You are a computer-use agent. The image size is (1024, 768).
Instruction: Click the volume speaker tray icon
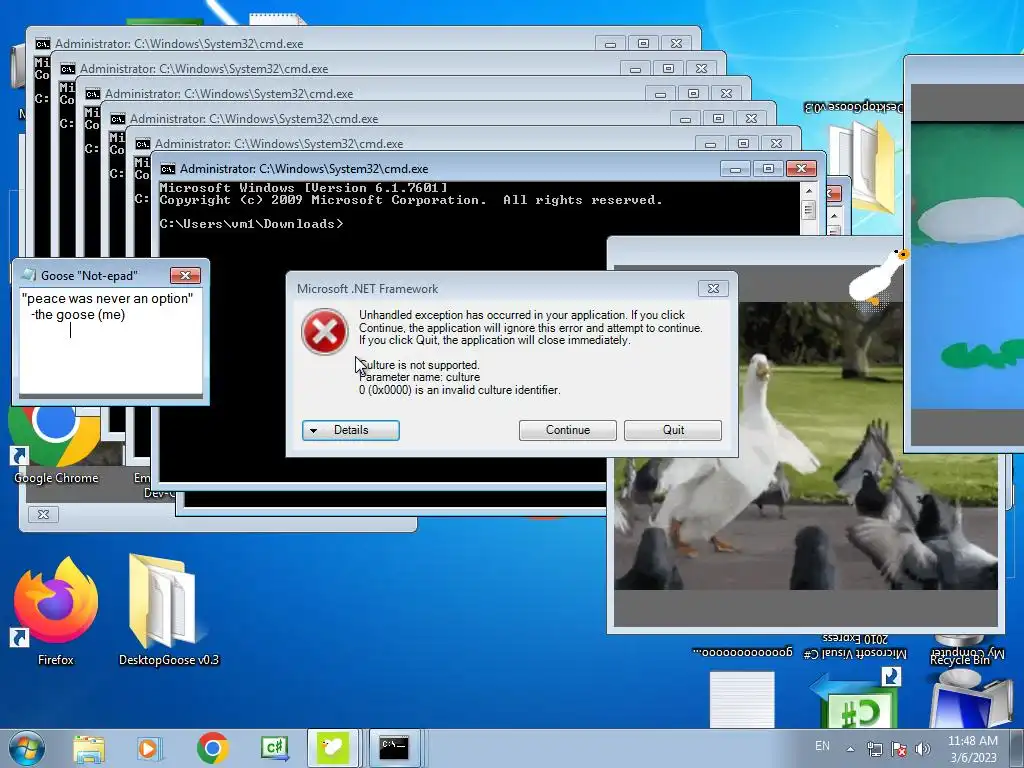[x=923, y=749]
